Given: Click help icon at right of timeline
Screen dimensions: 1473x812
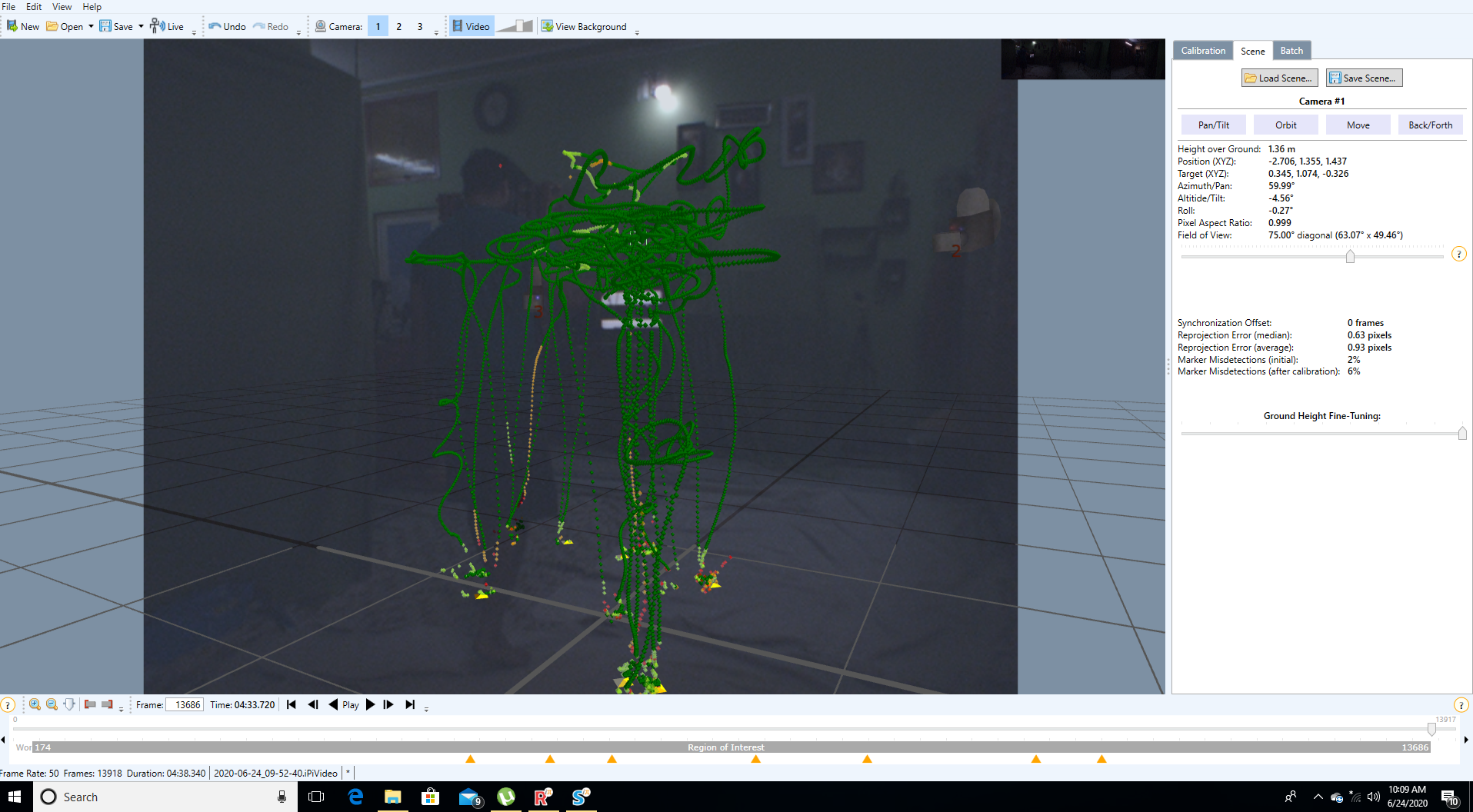Looking at the screenshot, I should tap(1461, 704).
